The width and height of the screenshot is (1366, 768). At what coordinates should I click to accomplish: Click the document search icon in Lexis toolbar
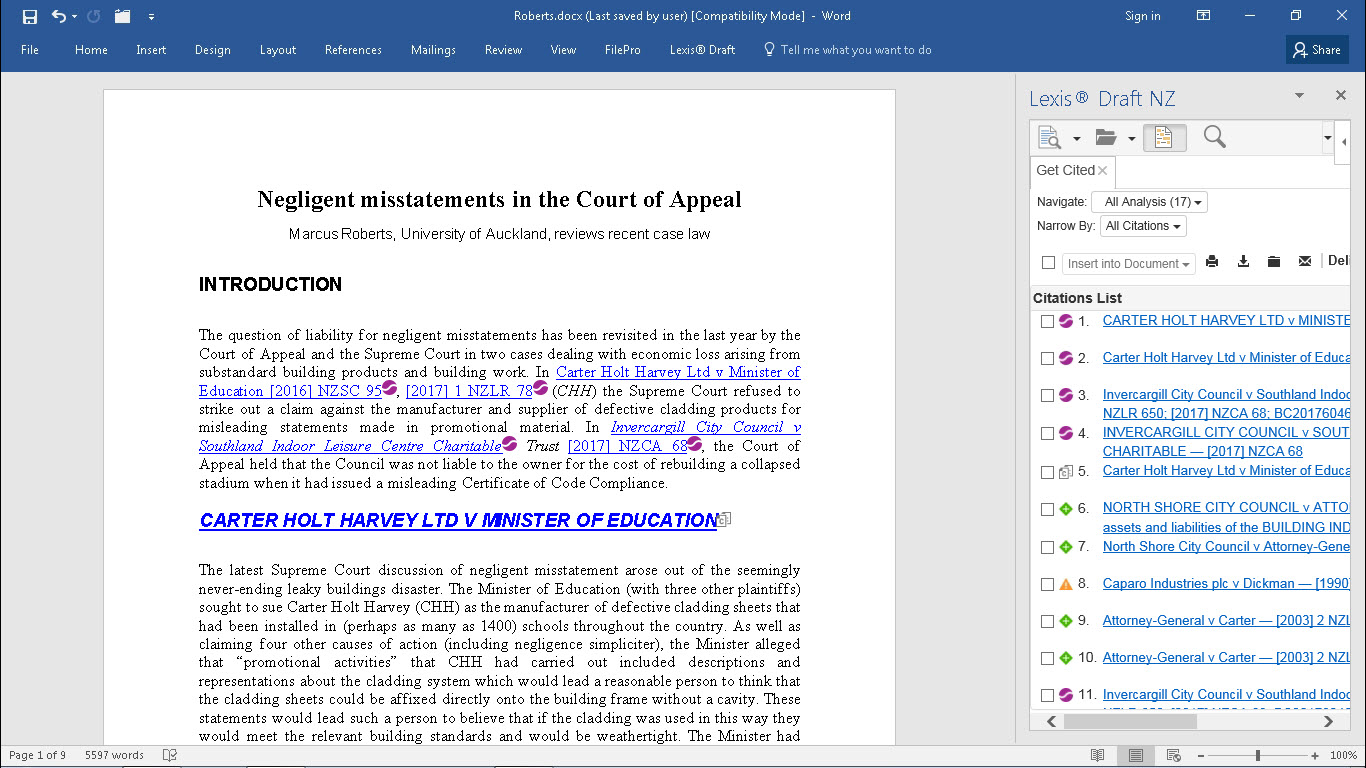(1049, 138)
